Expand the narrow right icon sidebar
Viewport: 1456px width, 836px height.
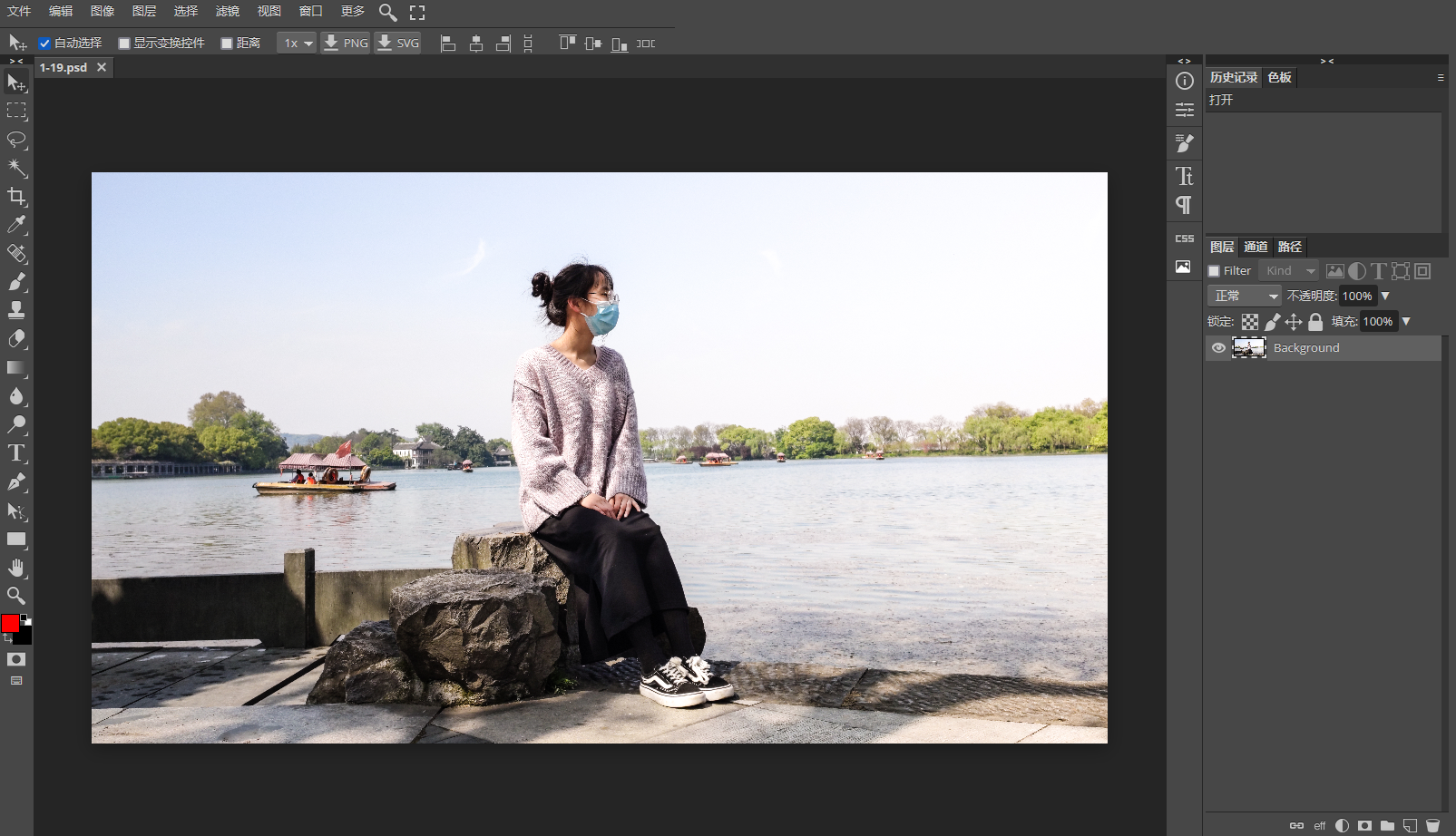coord(1184,61)
